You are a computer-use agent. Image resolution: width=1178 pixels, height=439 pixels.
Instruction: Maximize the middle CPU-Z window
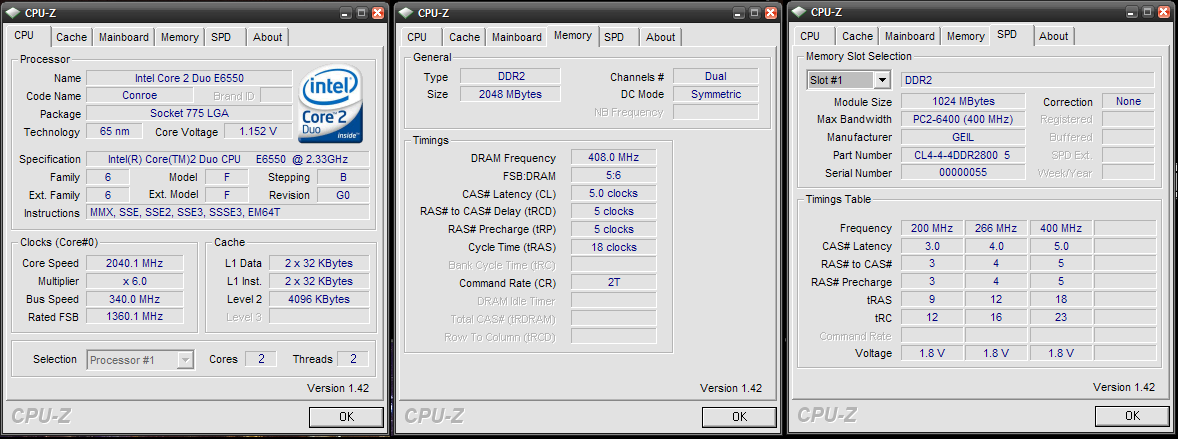[x=754, y=13]
